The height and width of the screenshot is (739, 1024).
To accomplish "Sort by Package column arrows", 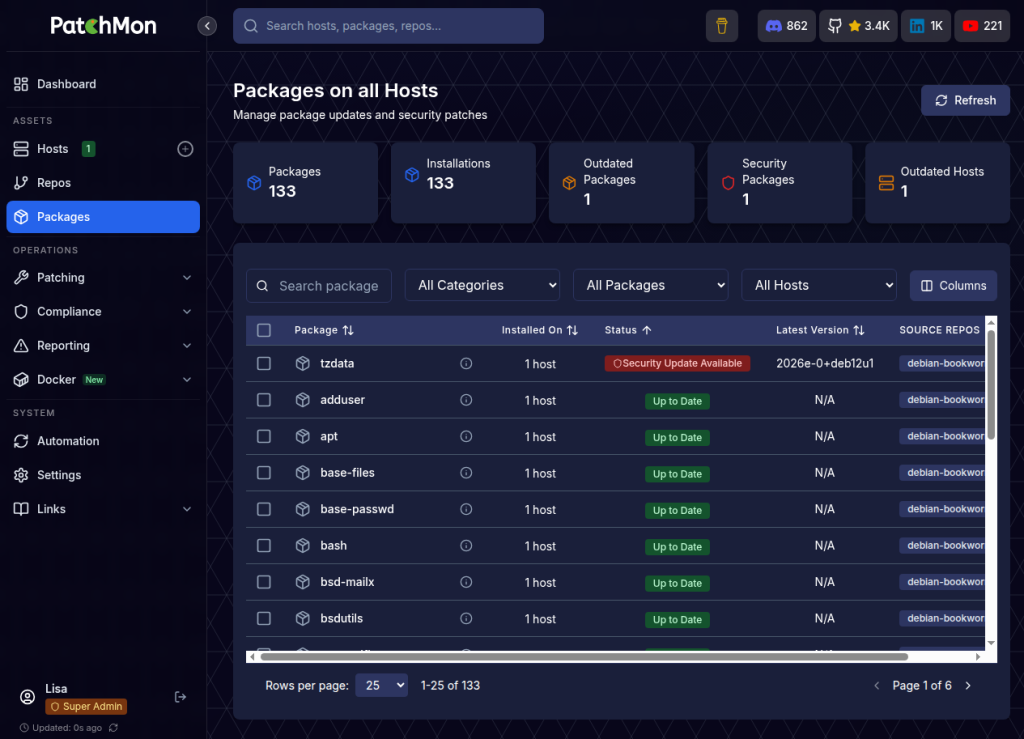I will click(348, 330).
